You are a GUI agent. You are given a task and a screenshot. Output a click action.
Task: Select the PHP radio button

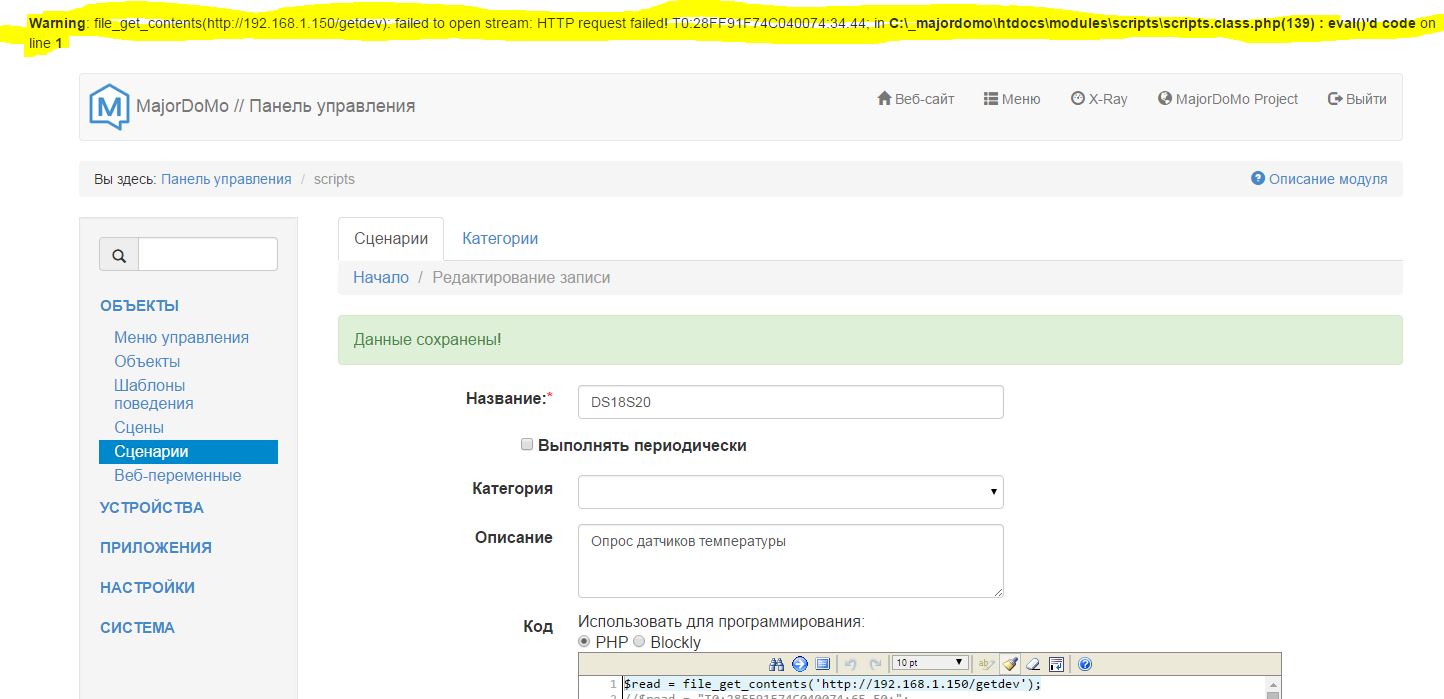[x=584, y=642]
